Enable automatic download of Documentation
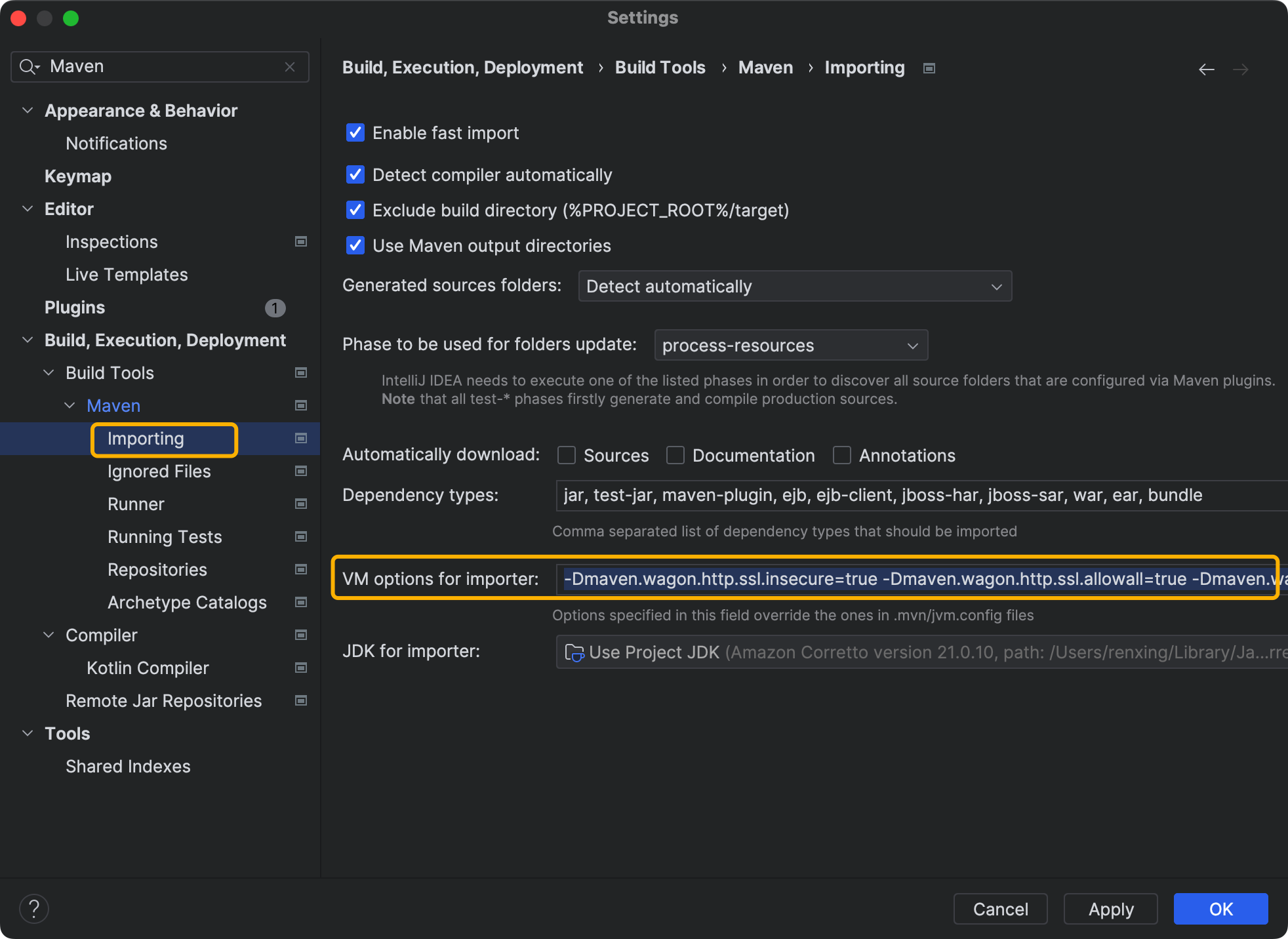 675,456
